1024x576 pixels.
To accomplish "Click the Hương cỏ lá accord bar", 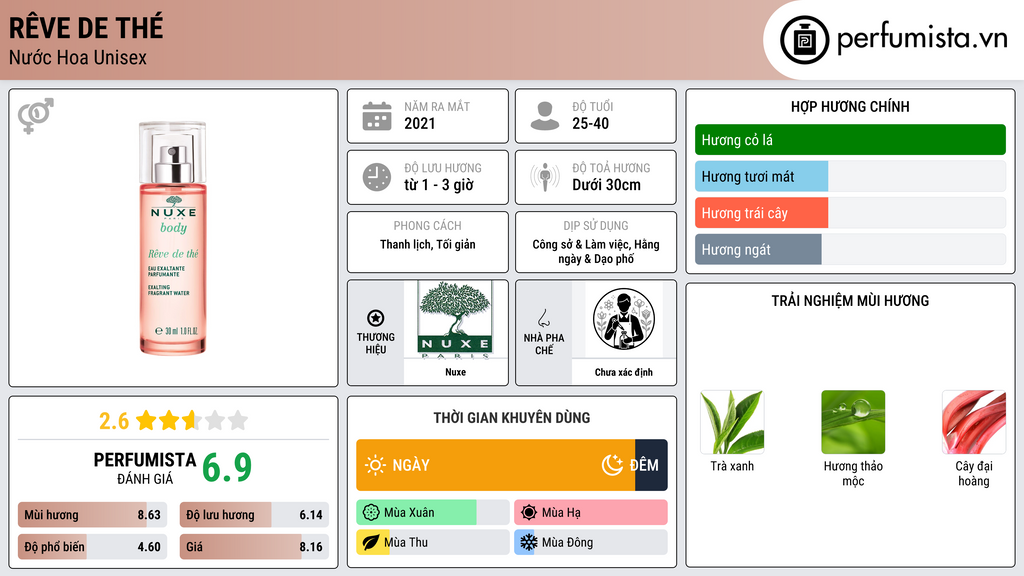I will point(850,140).
